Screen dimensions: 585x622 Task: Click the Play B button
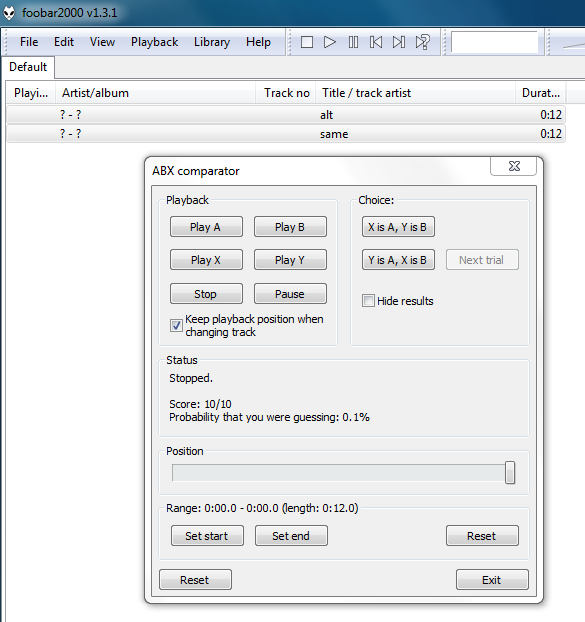click(290, 227)
